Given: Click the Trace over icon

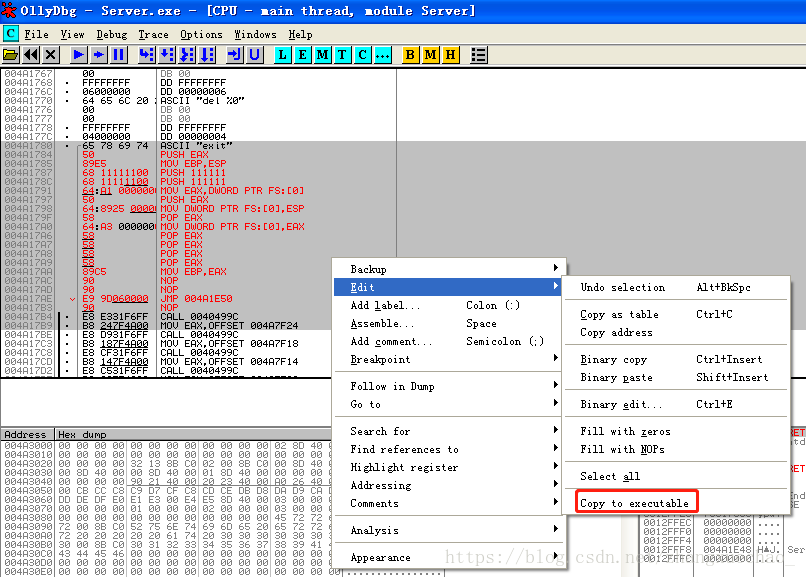Looking at the screenshot, I should tap(207, 54).
